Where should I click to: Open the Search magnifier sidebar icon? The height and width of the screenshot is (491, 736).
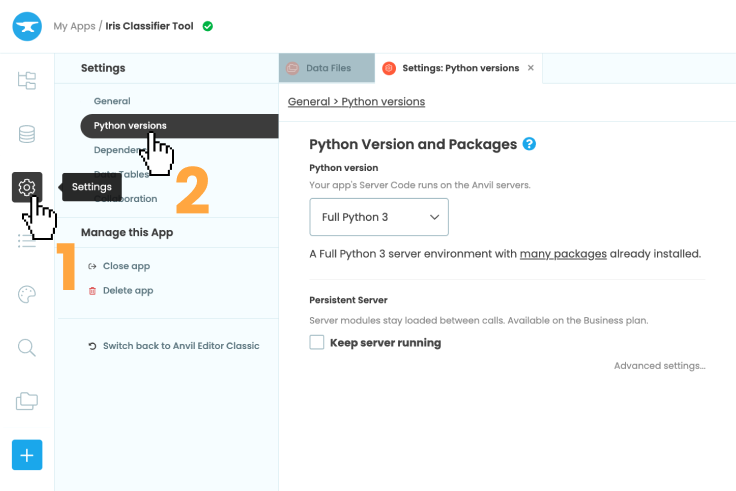point(27,348)
